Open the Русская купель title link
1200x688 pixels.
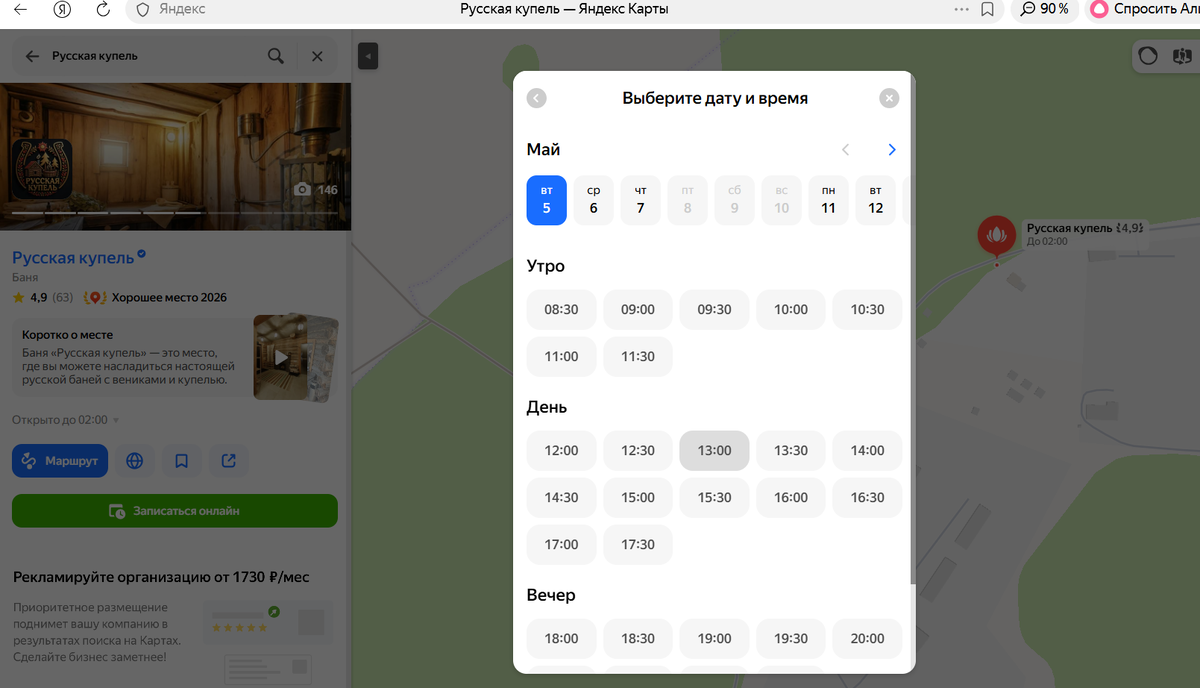(73, 257)
